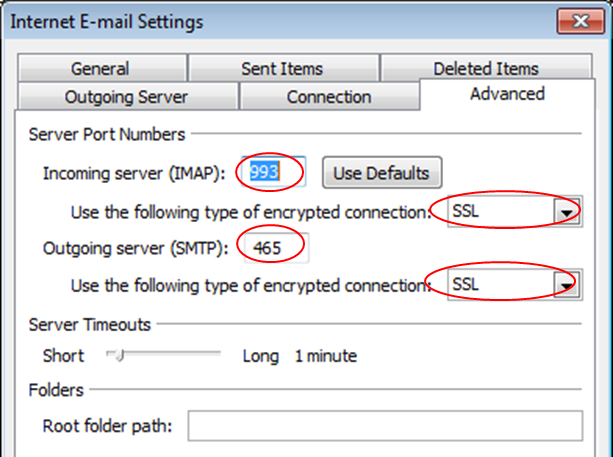Click the Use Defaults button

click(x=382, y=172)
